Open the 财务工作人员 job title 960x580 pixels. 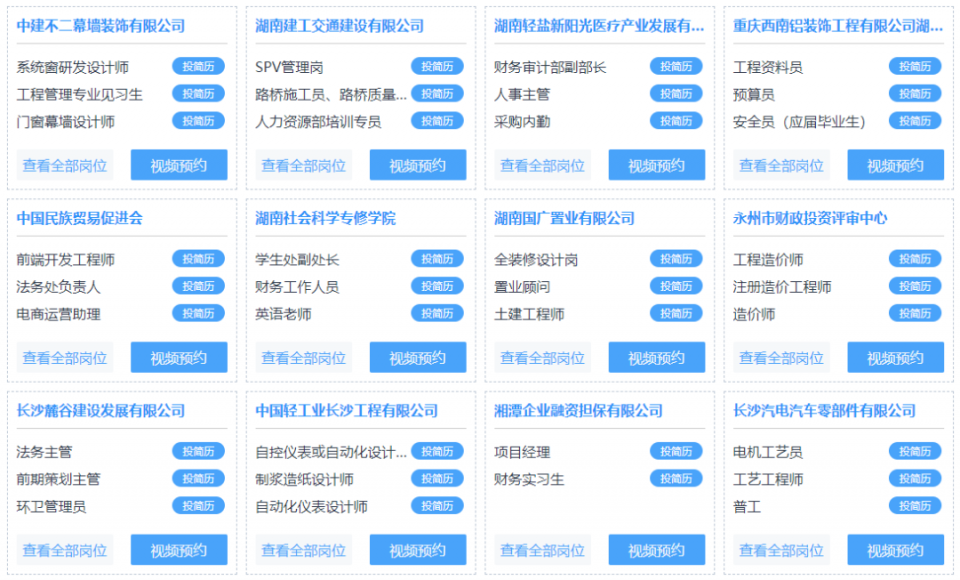(297, 287)
